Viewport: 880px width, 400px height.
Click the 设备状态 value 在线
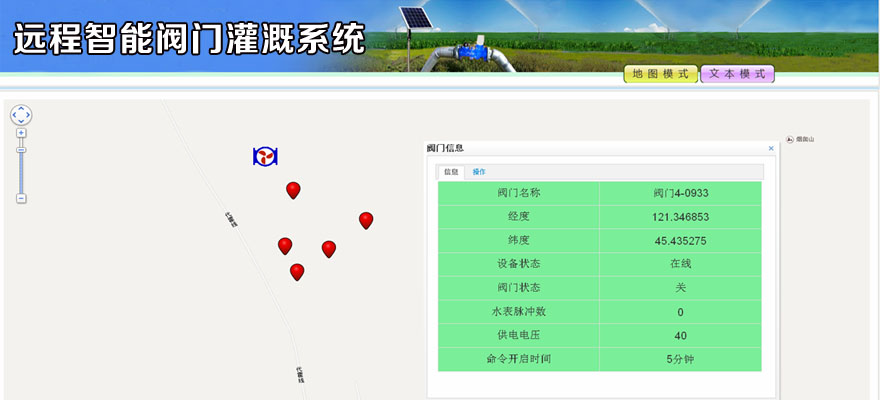point(680,264)
